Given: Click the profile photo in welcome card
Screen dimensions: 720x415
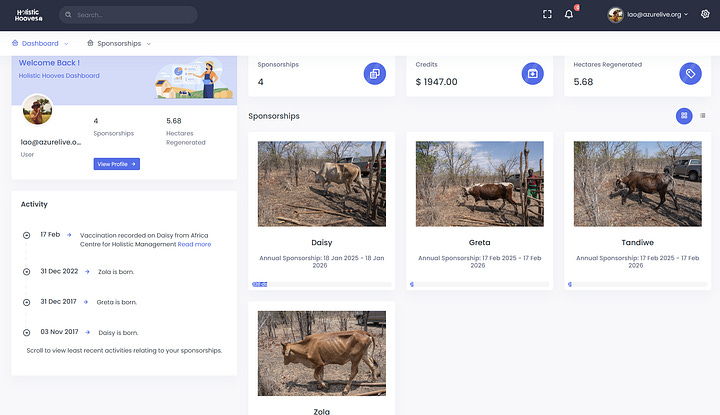Looking at the screenshot, I should pyautogui.click(x=37, y=110).
